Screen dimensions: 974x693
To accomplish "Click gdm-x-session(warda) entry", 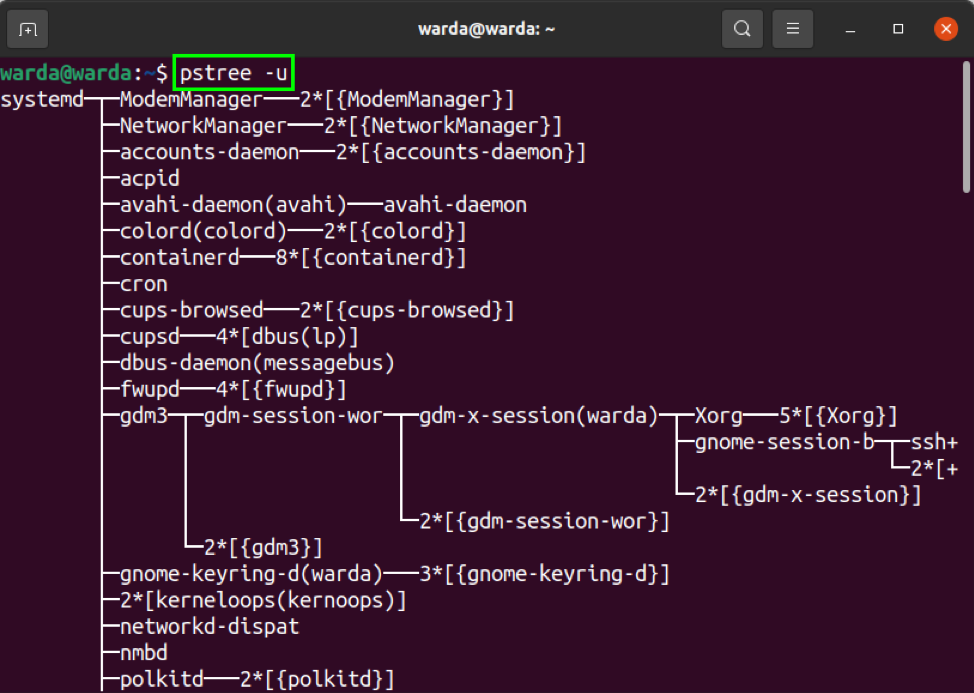I will 539,415.
